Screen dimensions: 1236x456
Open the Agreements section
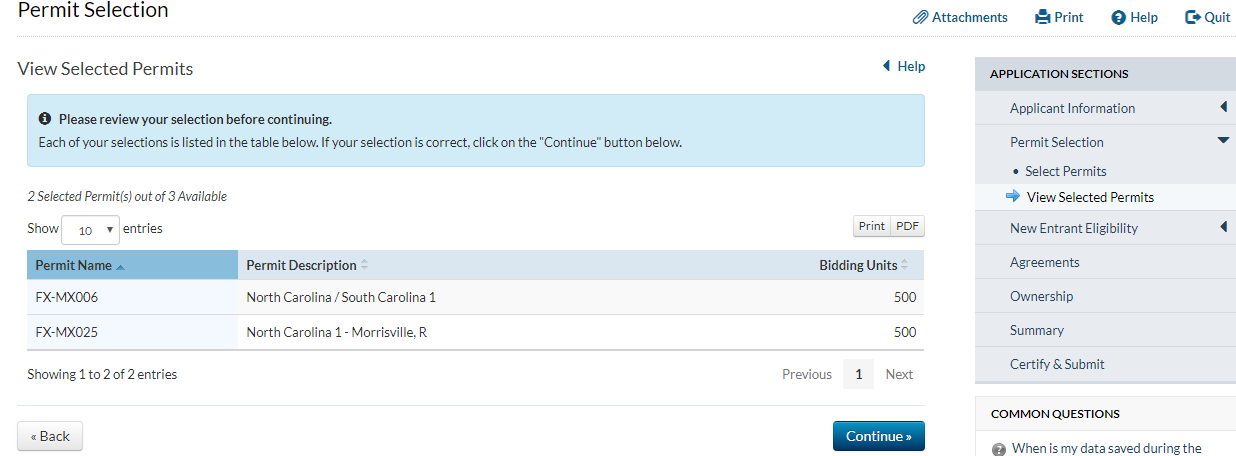(x=1044, y=262)
